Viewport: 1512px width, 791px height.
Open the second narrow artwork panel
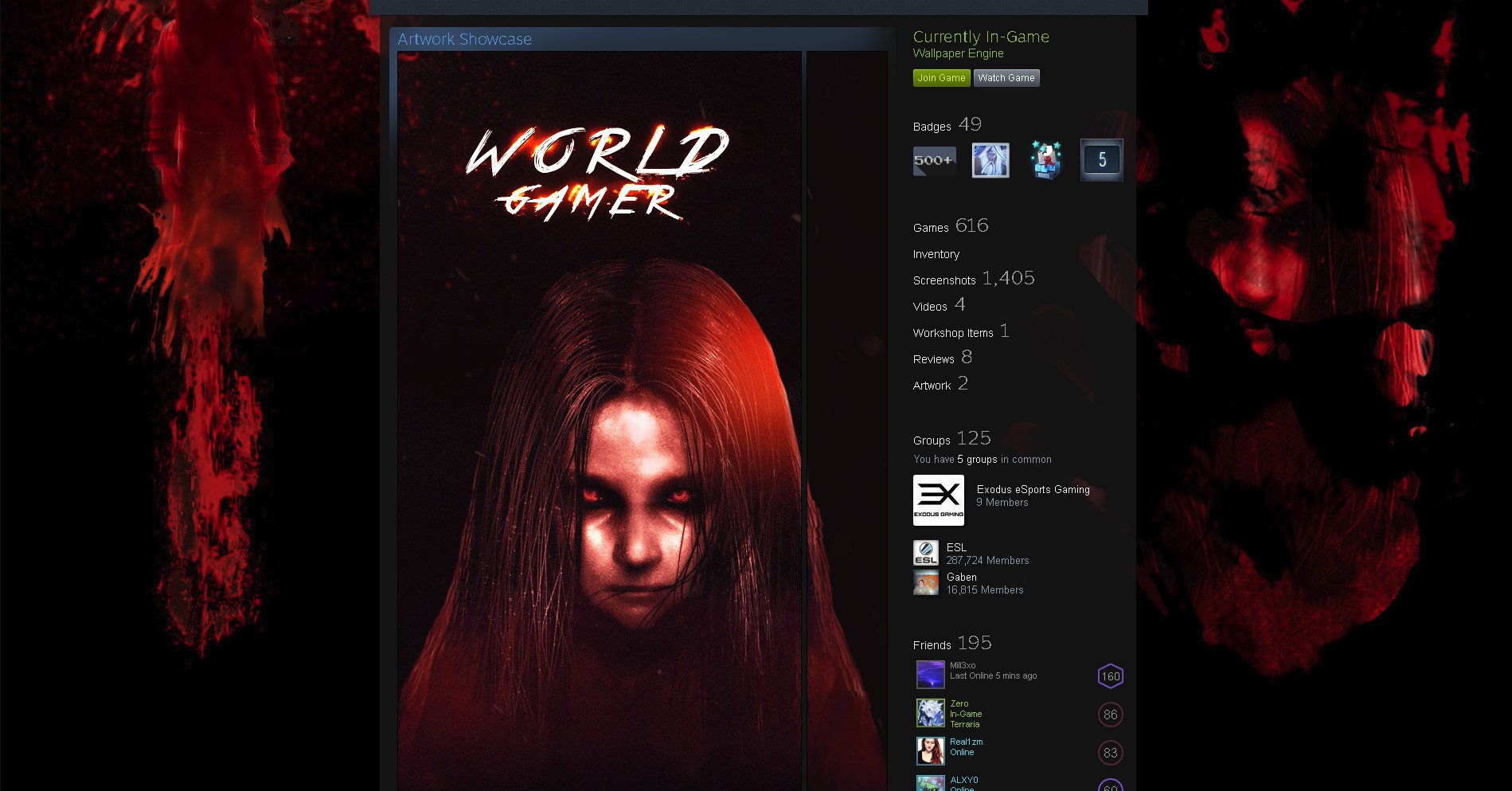pyautogui.click(x=847, y=421)
